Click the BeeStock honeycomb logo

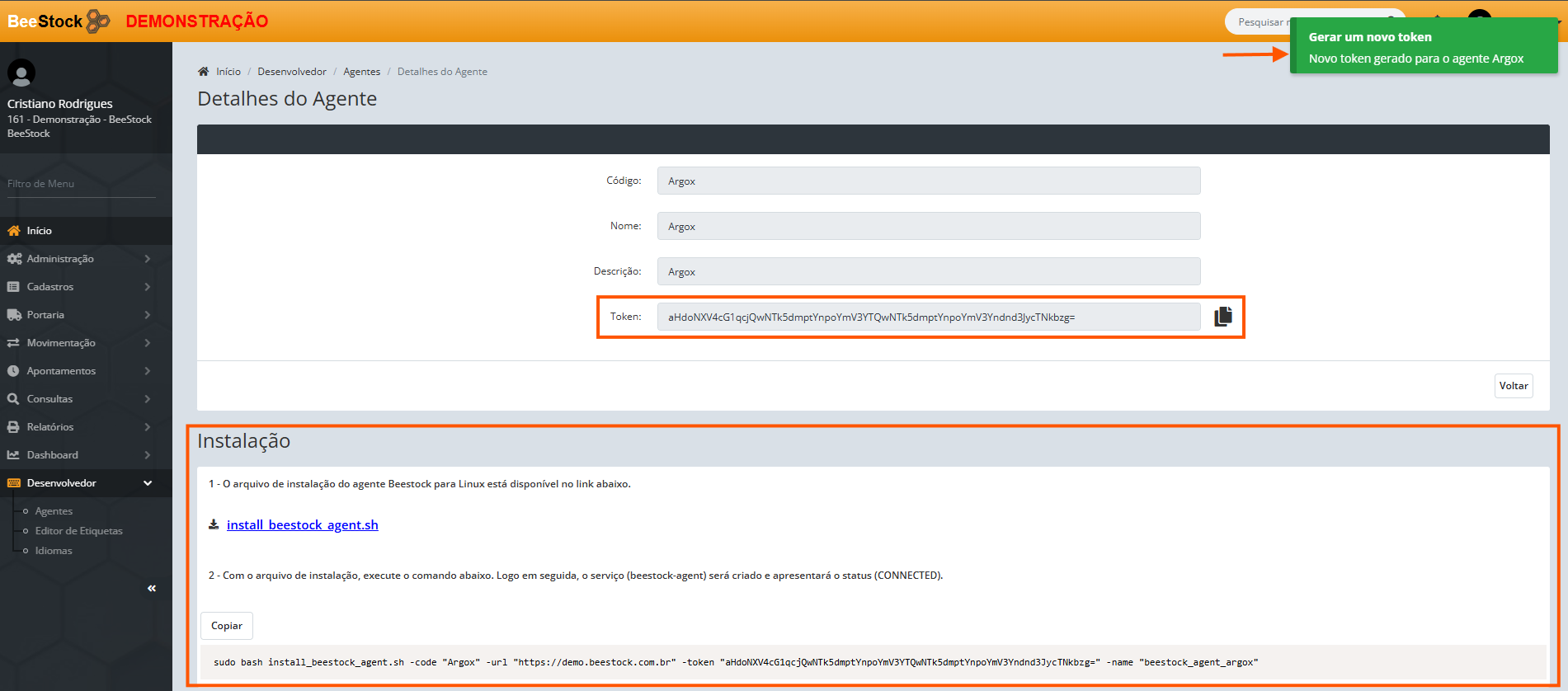(x=98, y=21)
